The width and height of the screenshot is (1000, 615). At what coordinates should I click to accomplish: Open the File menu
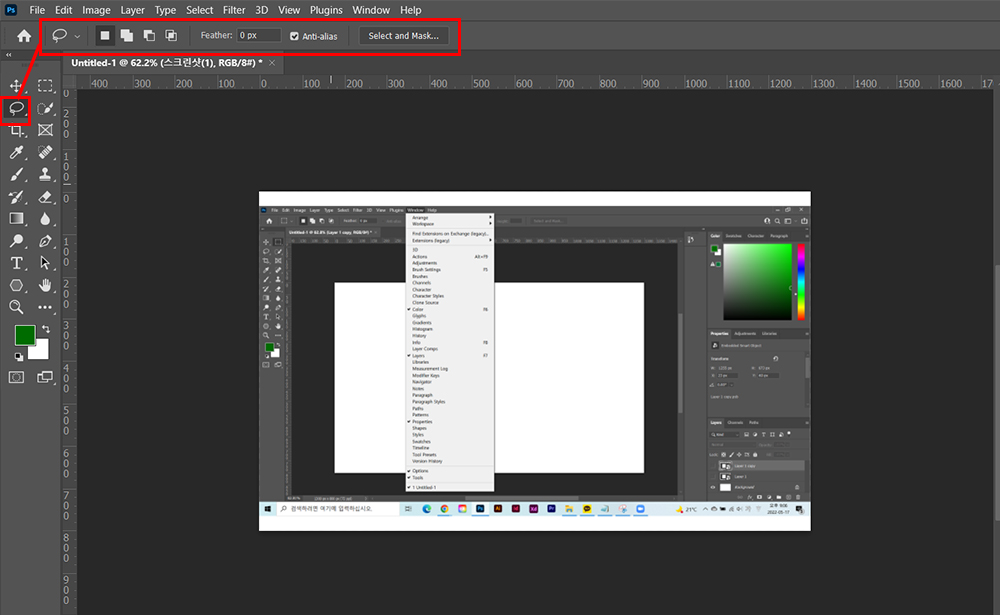pyautogui.click(x=37, y=10)
